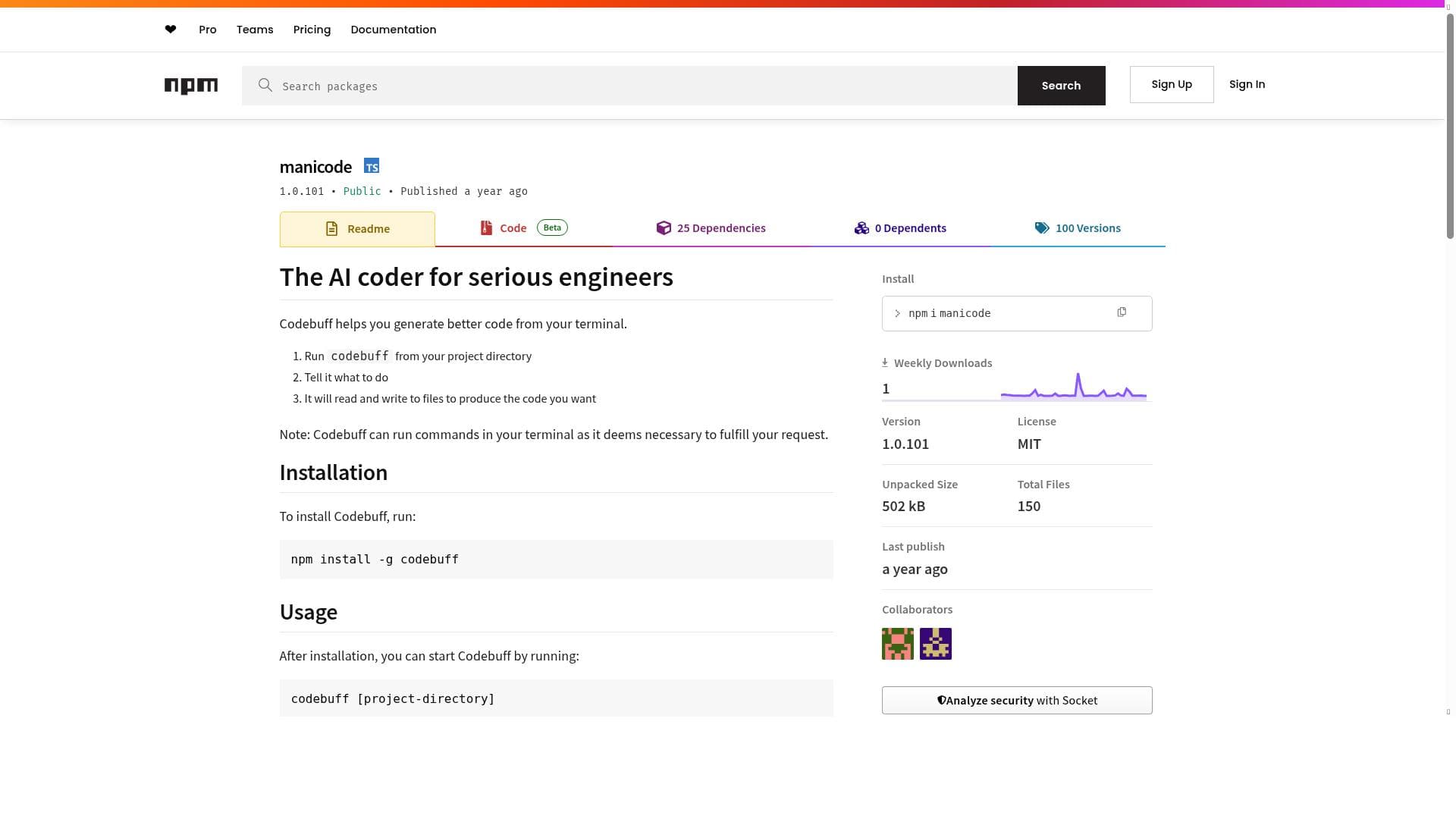Click the Sign Up button
Screen dimensions: 1456x819
(1172, 84)
